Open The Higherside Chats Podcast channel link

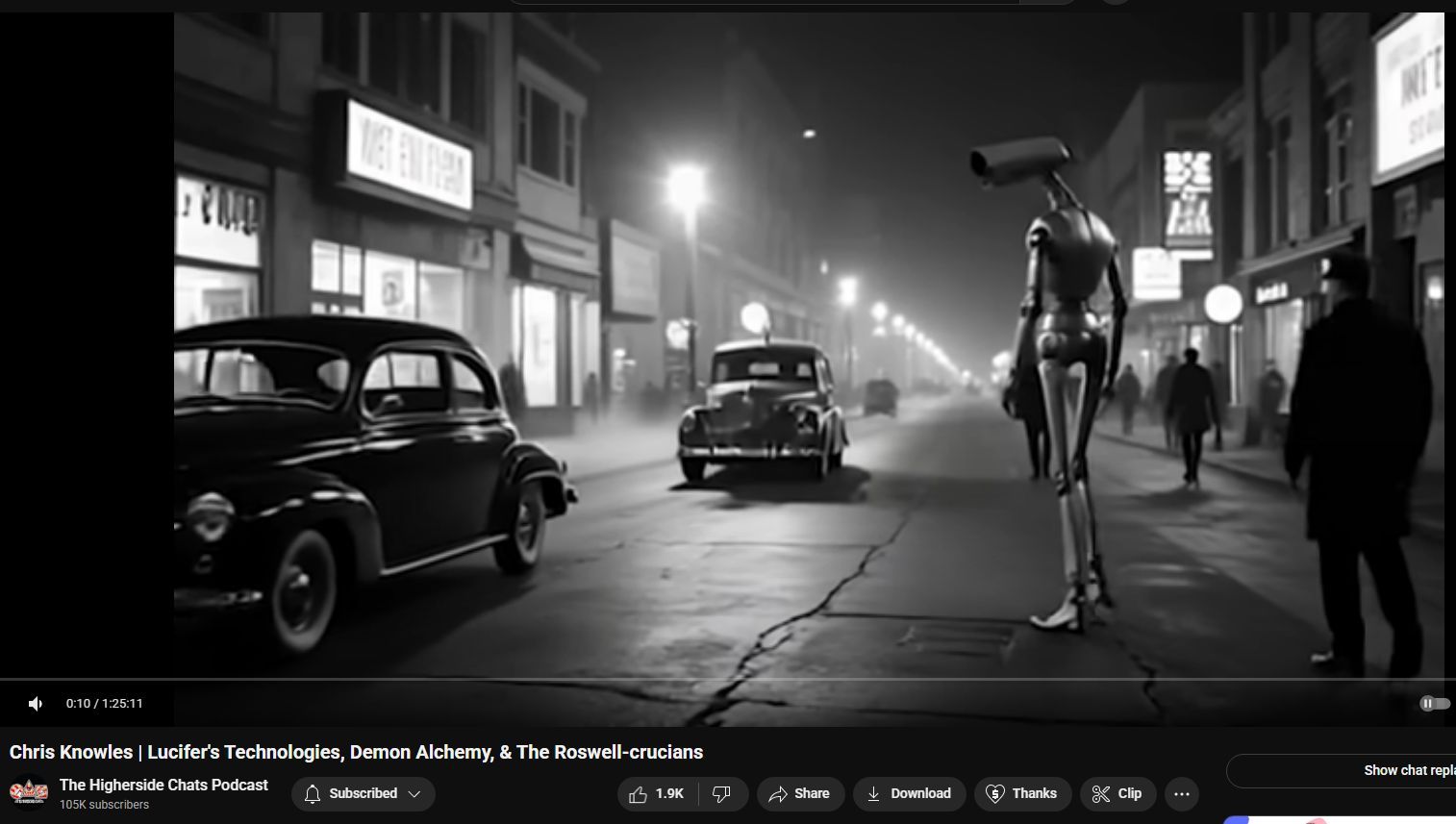[163, 785]
